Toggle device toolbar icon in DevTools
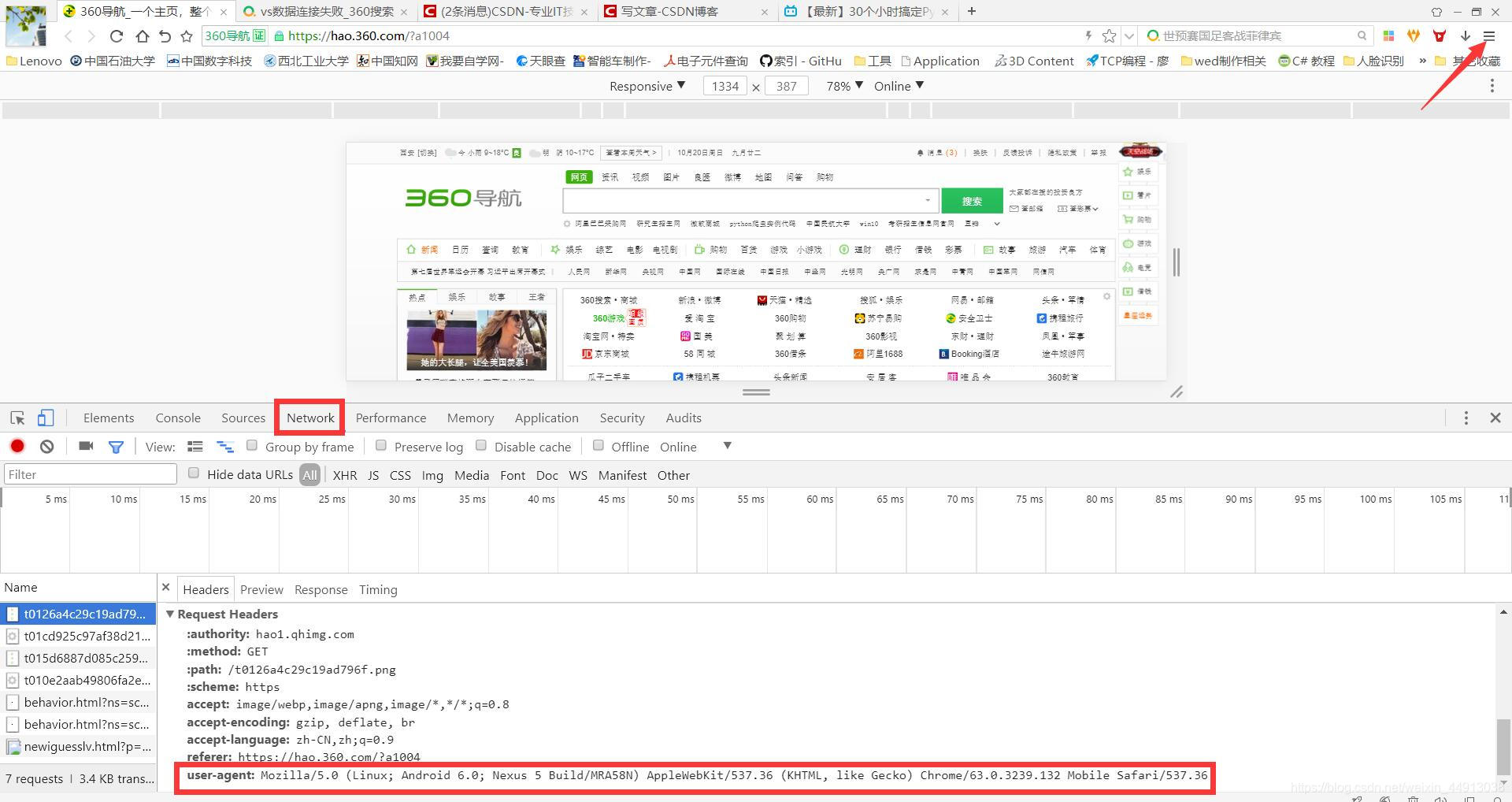Viewport: 1512px width, 802px height. tap(46, 418)
